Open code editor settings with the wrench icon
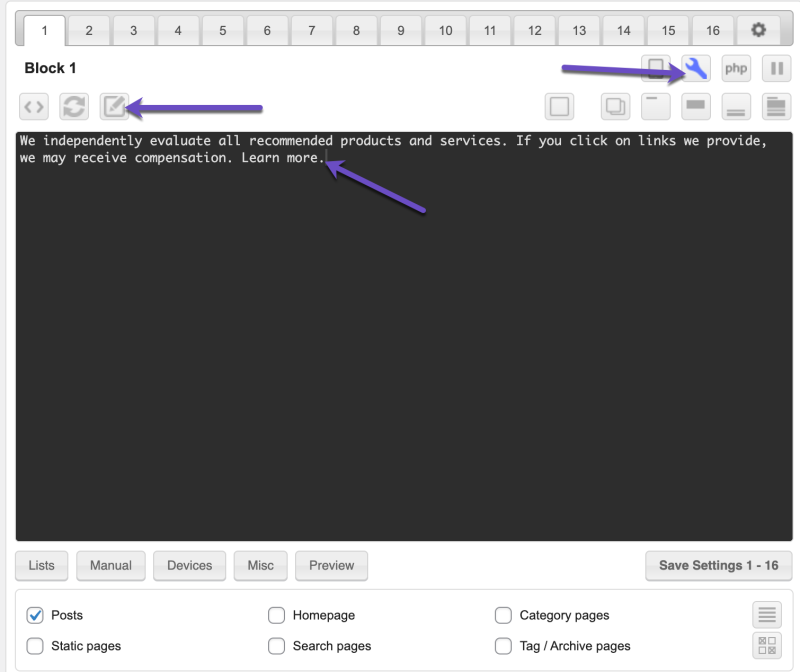The image size is (800, 672). [697, 68]
